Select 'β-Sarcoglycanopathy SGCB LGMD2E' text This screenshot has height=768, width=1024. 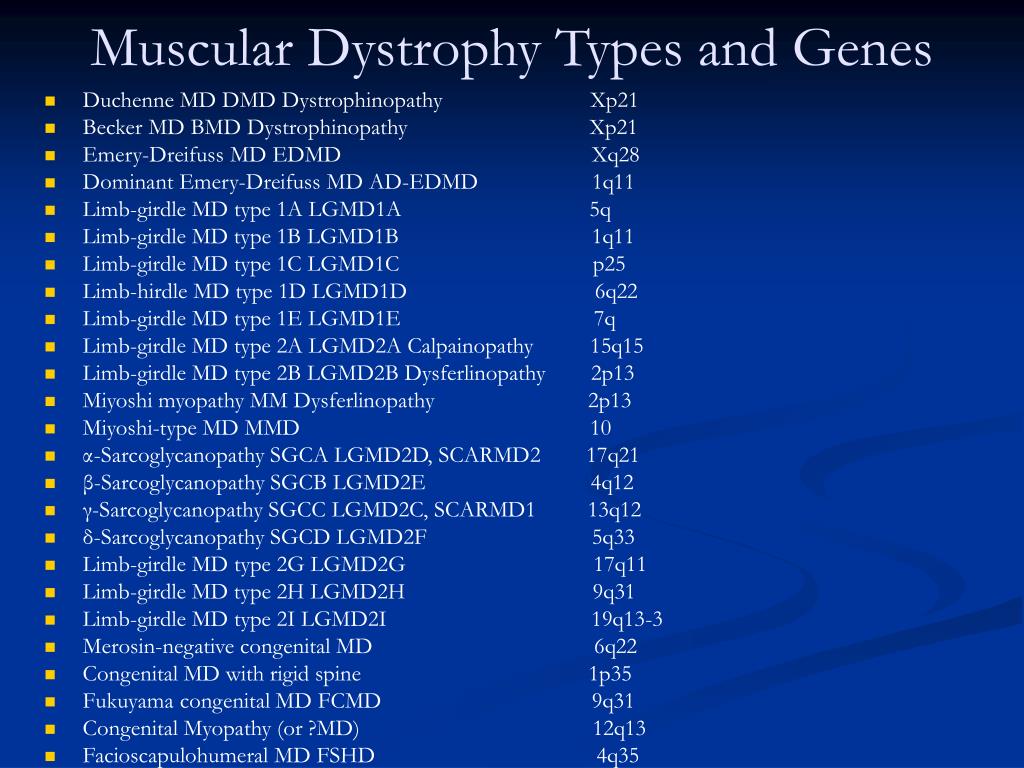[x=254, y=483]
